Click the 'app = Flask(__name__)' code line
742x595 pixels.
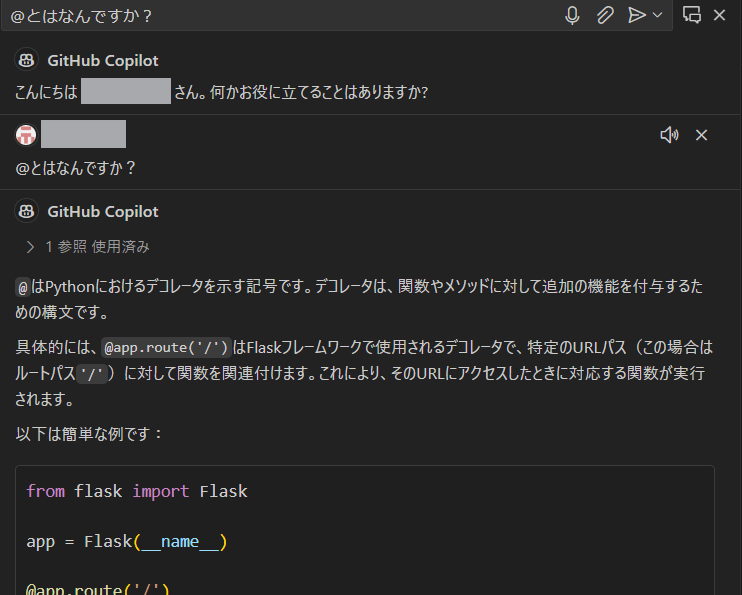click(127, 542)
